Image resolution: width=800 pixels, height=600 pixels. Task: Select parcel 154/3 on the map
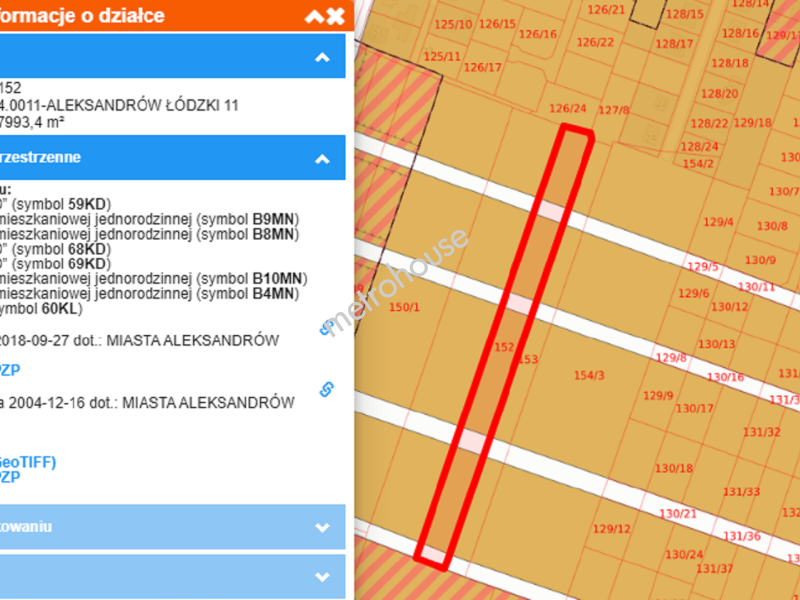pos(589,376)
